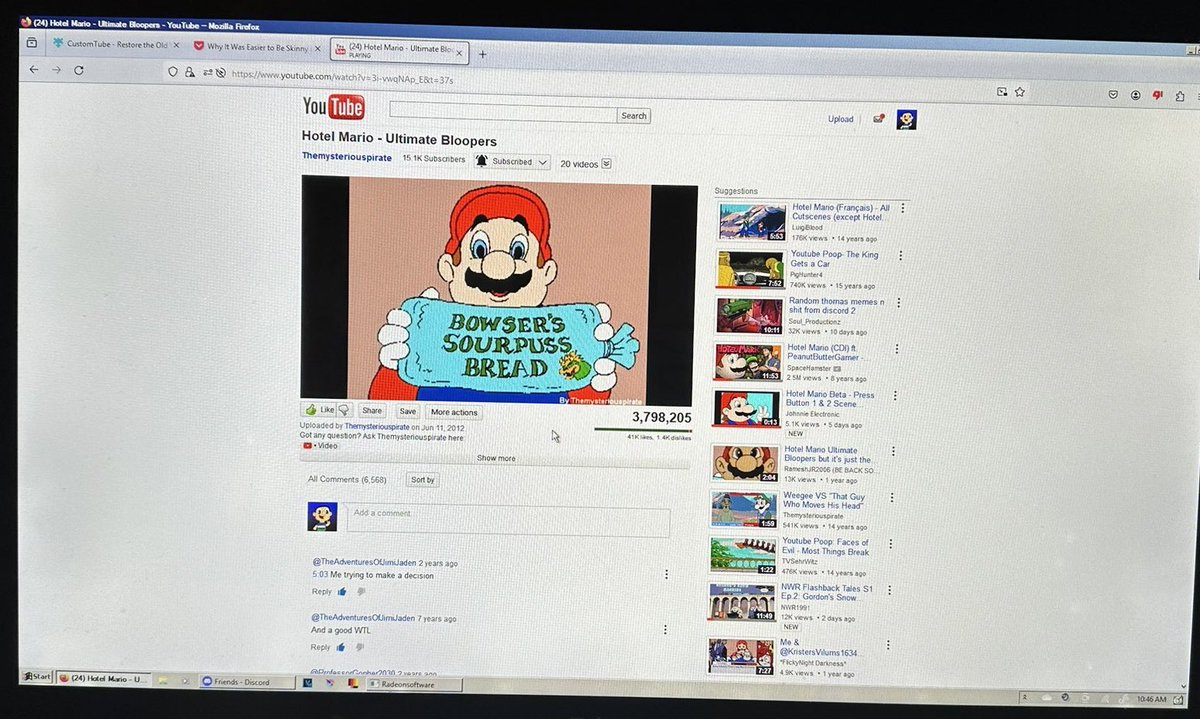Click the @TheAdventuresOfJimiJaden name on 2 years ago comment
This screenshot has height=719, width=1200.
[x=363, y=562]
